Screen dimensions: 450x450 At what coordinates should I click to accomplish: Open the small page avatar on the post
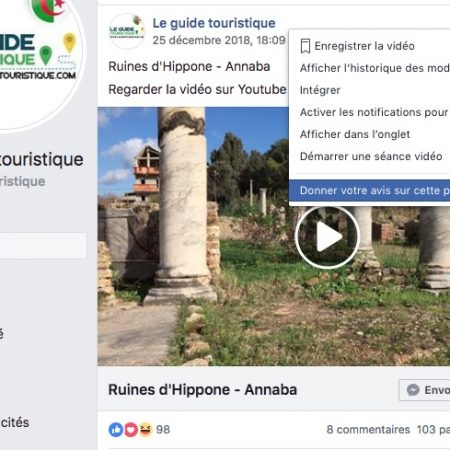127,31
